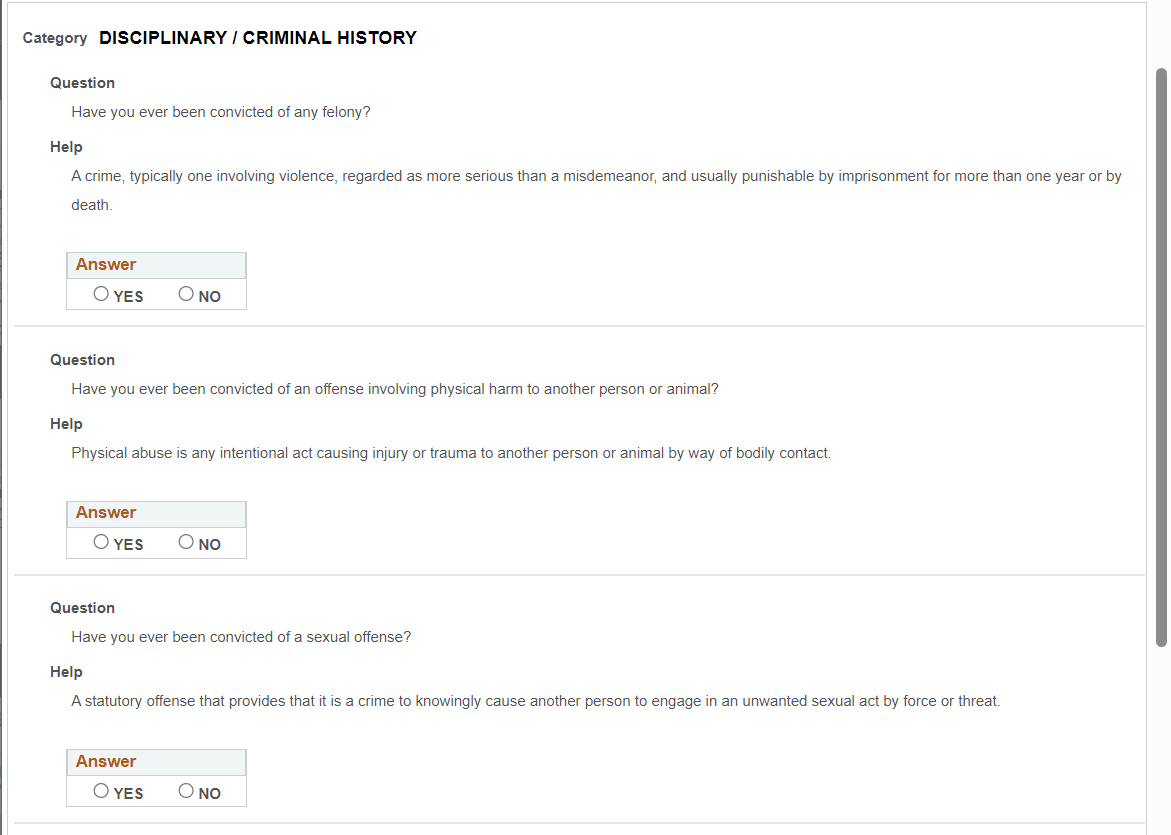Click the scrollbar track below the thumb
1171x835 pixels.
(1161, 740)
